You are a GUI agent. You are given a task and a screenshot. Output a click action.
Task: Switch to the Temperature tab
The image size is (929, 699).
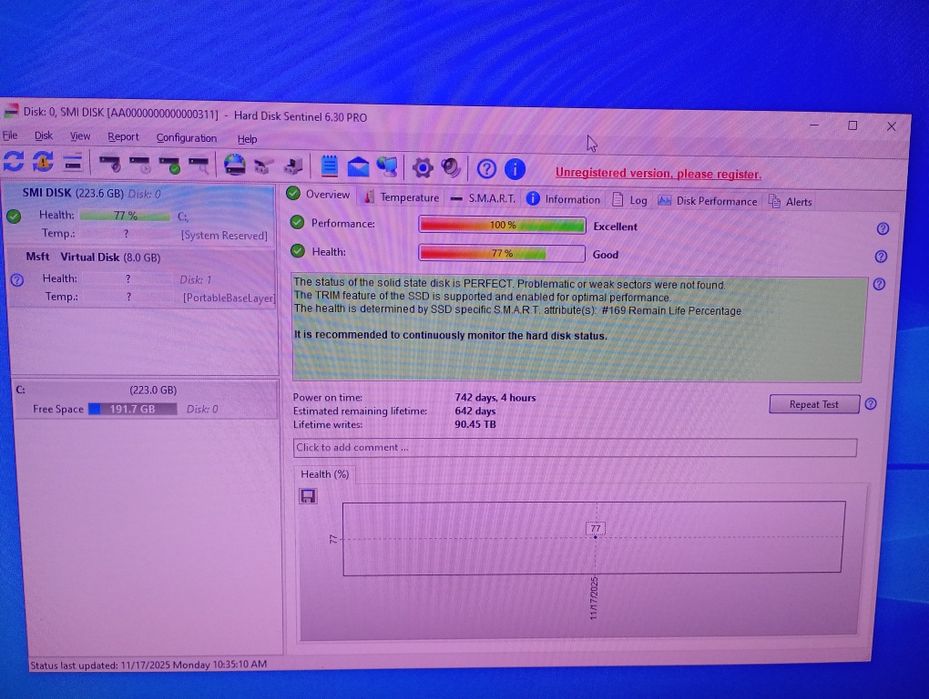[x=401, y=197]
